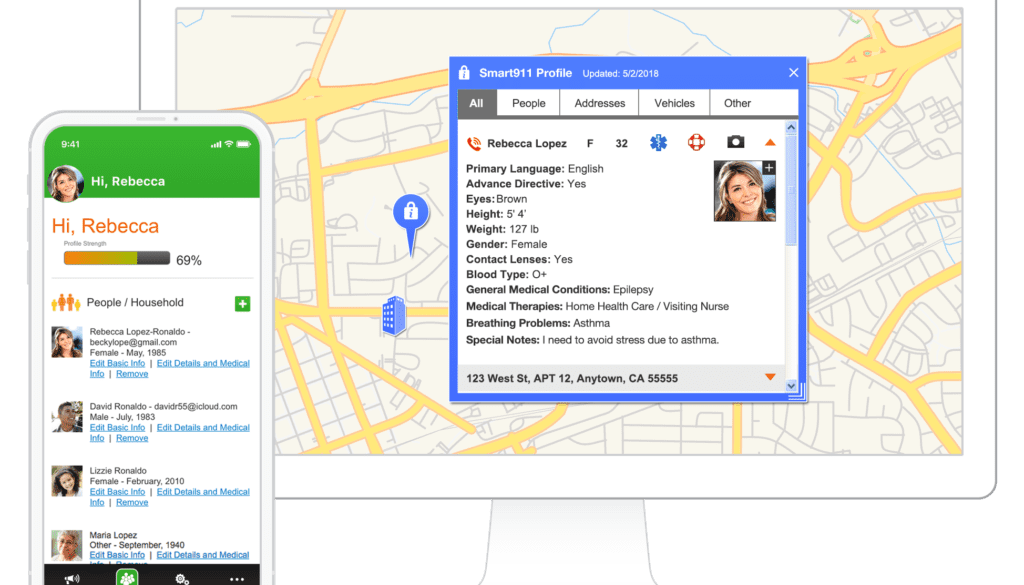Click the 'Rebecca Lopez' name in popup
The width and height of the screenshot is (1024, 585).
pyautogui.click(x=527, y=144)
